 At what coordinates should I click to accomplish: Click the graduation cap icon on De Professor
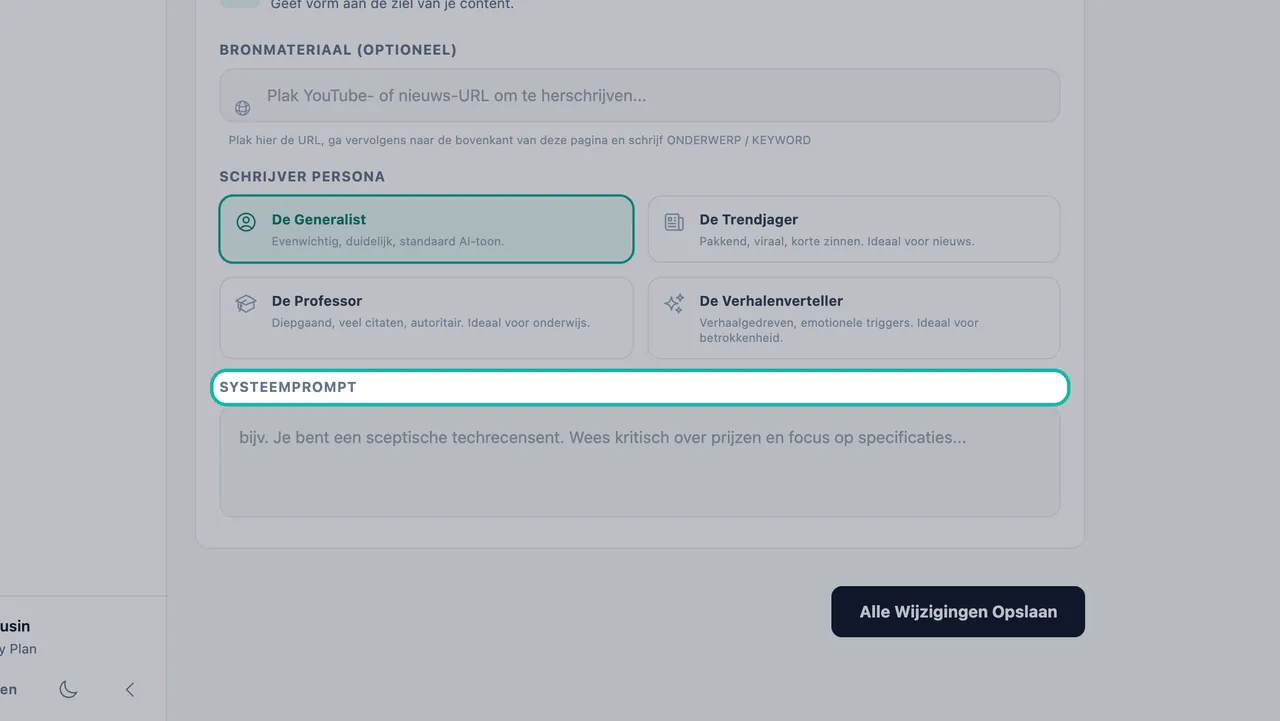246,303
